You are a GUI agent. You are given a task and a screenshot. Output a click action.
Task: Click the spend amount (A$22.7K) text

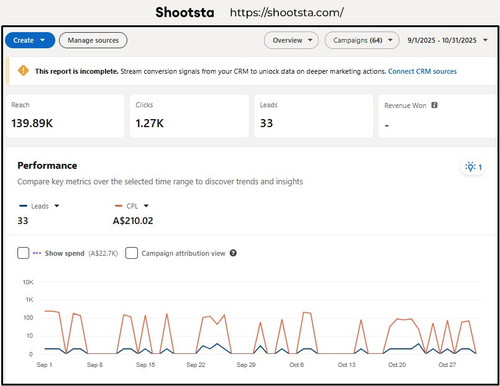(103, 254)
